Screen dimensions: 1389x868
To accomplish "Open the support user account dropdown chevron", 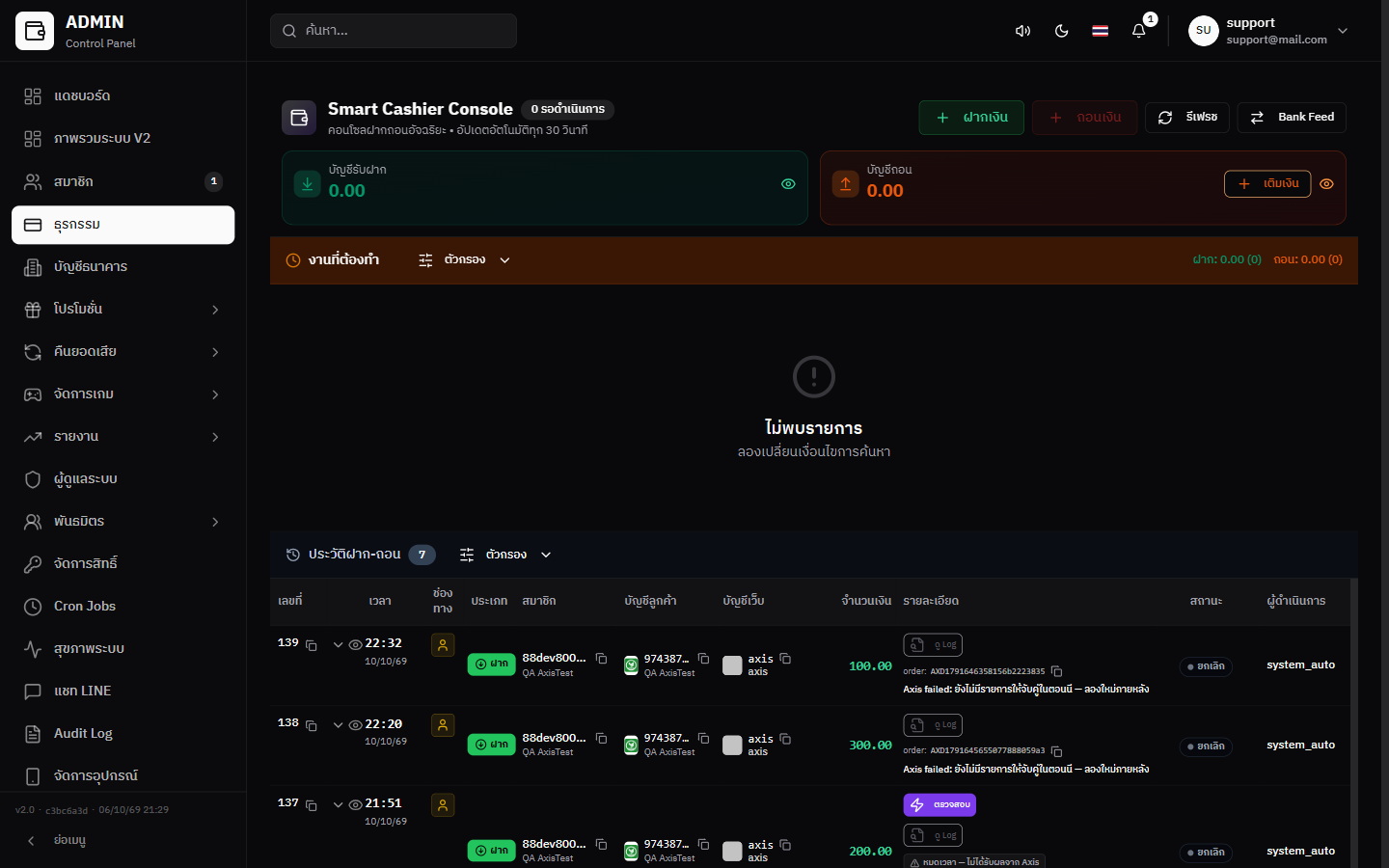I will 1343,31.
